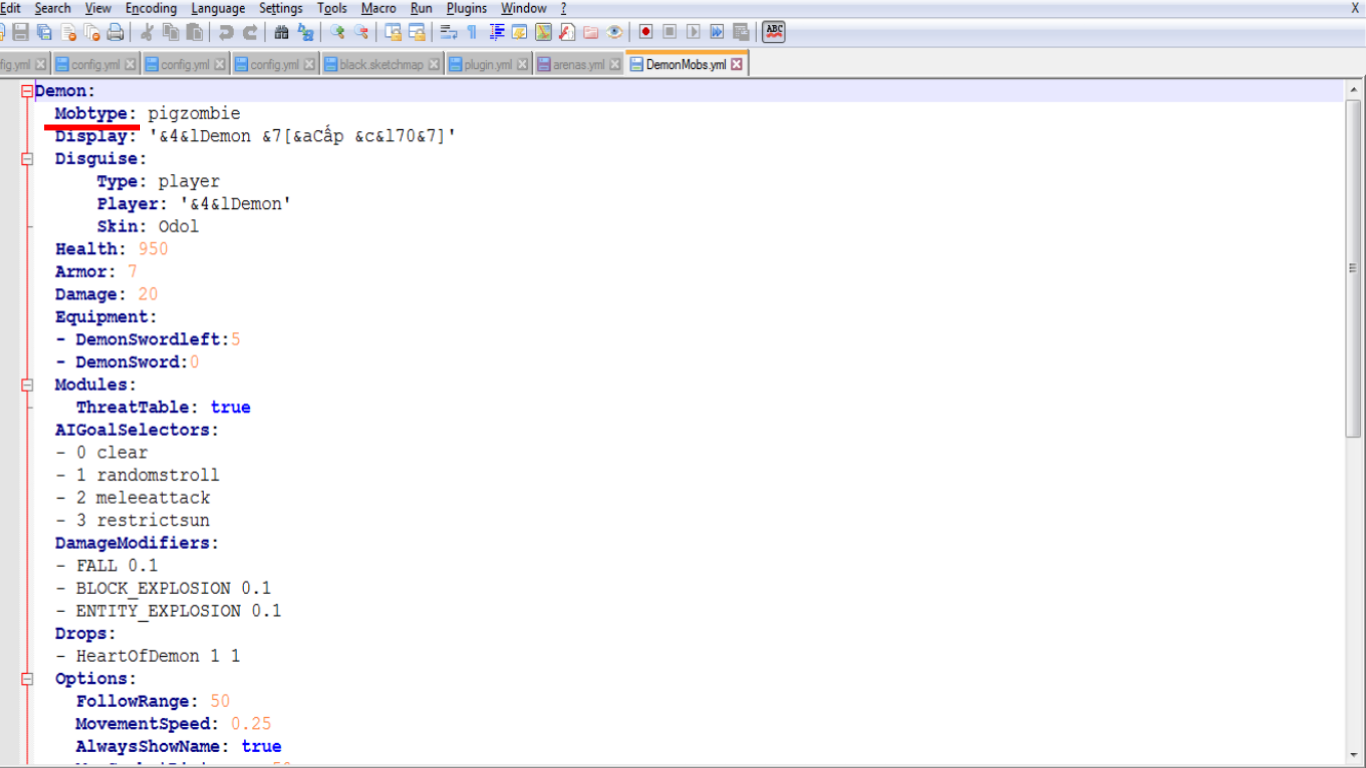The image size is (1366, 768).
Task: Switch to the black.sketchmap tab
Action: [382, 65]
